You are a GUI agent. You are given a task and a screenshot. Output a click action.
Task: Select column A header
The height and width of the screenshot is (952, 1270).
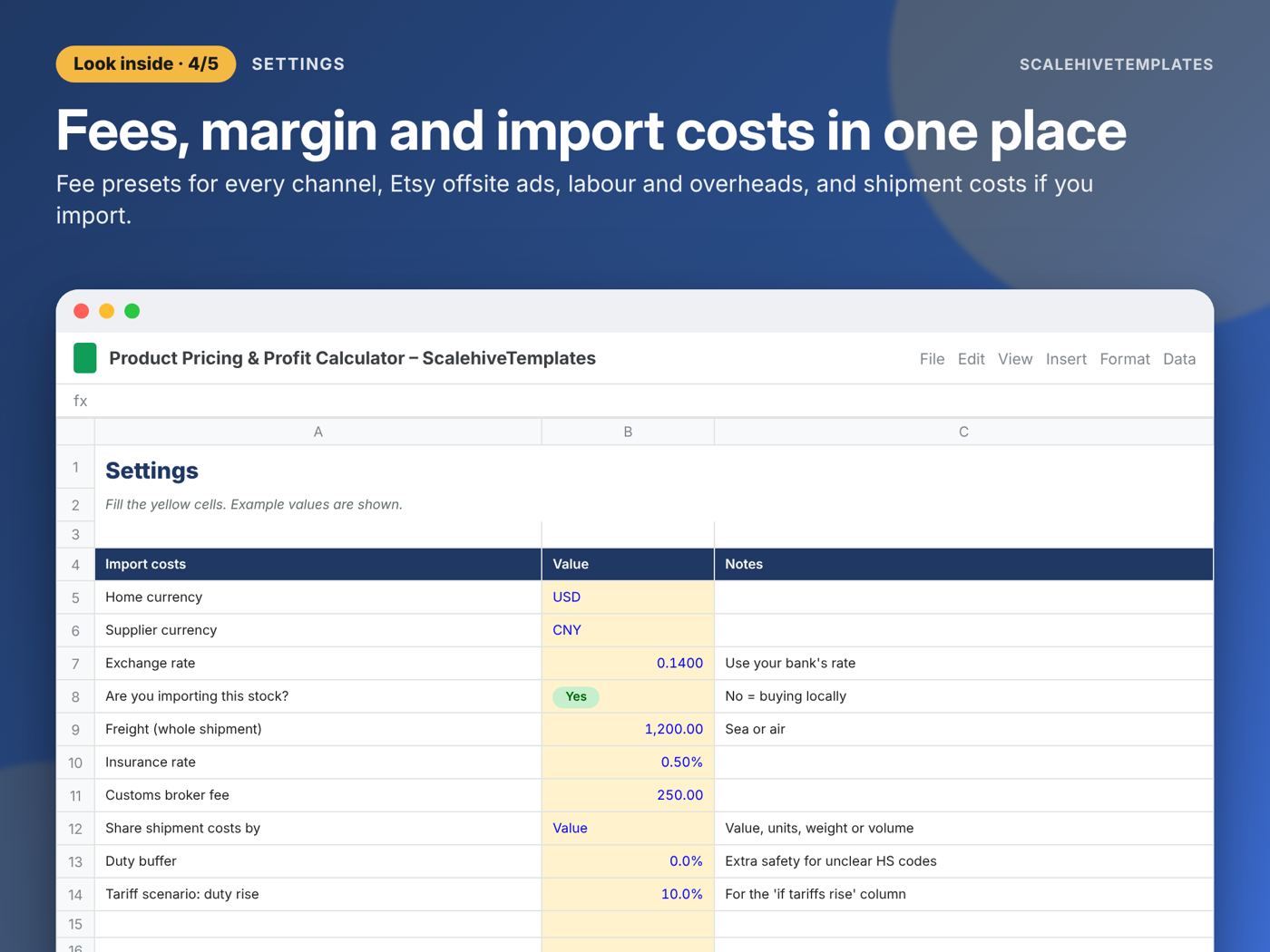click(x=318, y=432)
